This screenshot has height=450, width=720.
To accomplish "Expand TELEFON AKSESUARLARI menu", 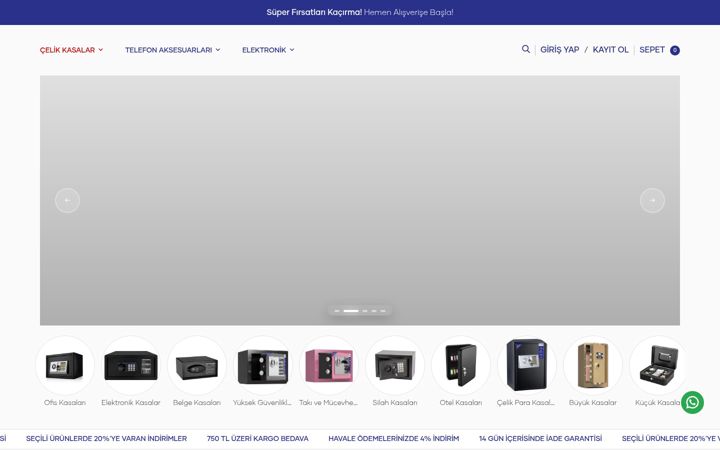I will pos(173,50).
